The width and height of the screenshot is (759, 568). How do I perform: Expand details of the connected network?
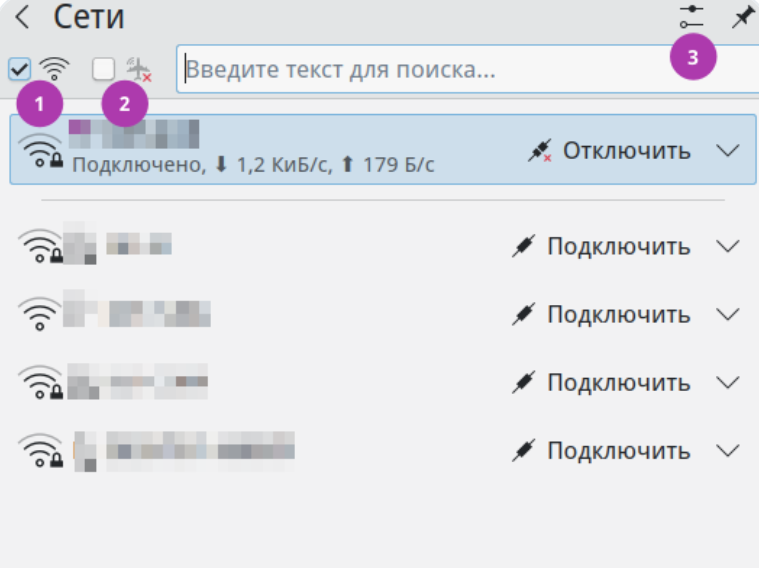click(728, 151)
